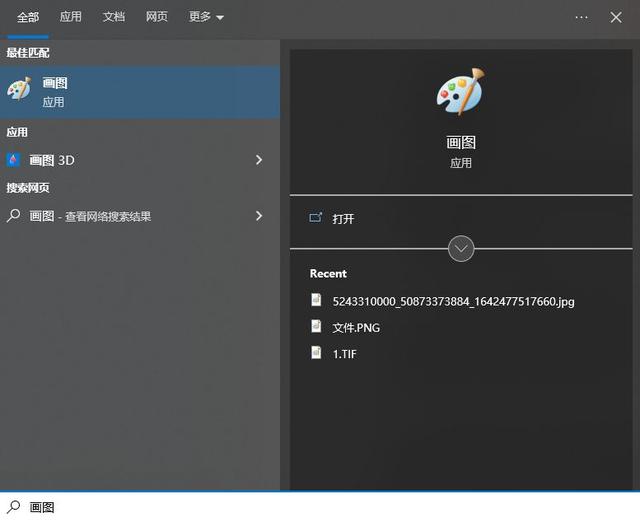Click the file icon beside the jpg file
Image resolution: width=640 pixels, height=522 pixels.
coord(316,300)
